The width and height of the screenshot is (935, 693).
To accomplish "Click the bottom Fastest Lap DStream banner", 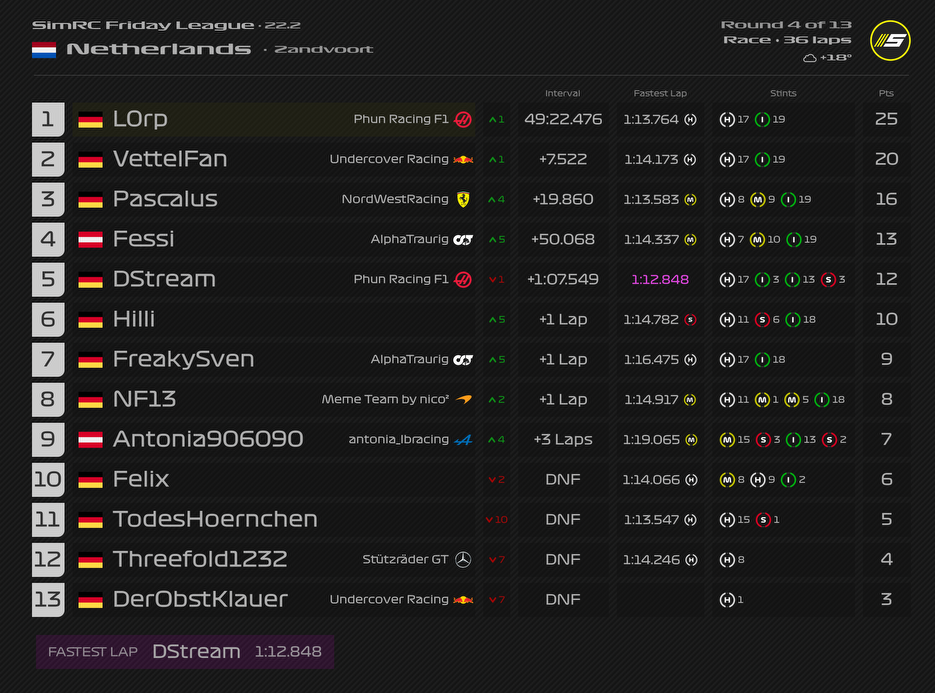I will (x=185, y=651).
